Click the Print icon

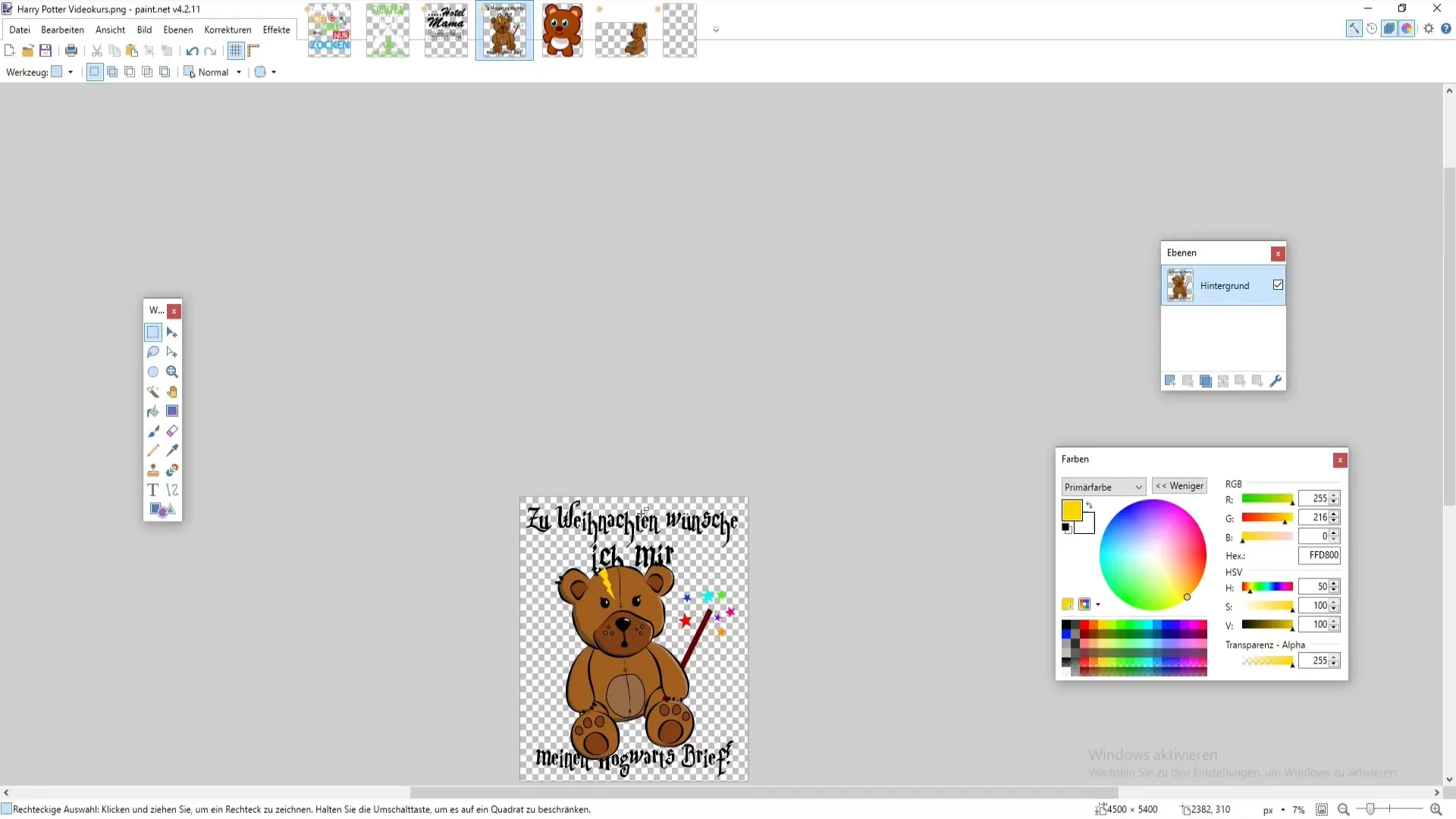tap(71, 51)
